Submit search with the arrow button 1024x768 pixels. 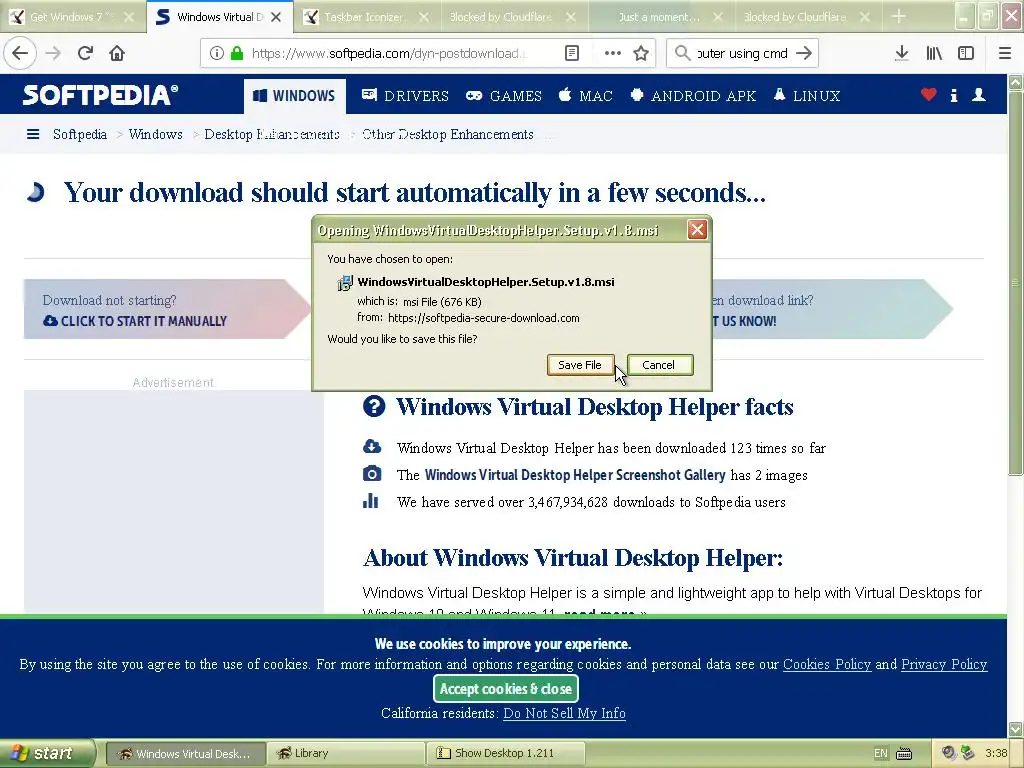tap(804, 54)
